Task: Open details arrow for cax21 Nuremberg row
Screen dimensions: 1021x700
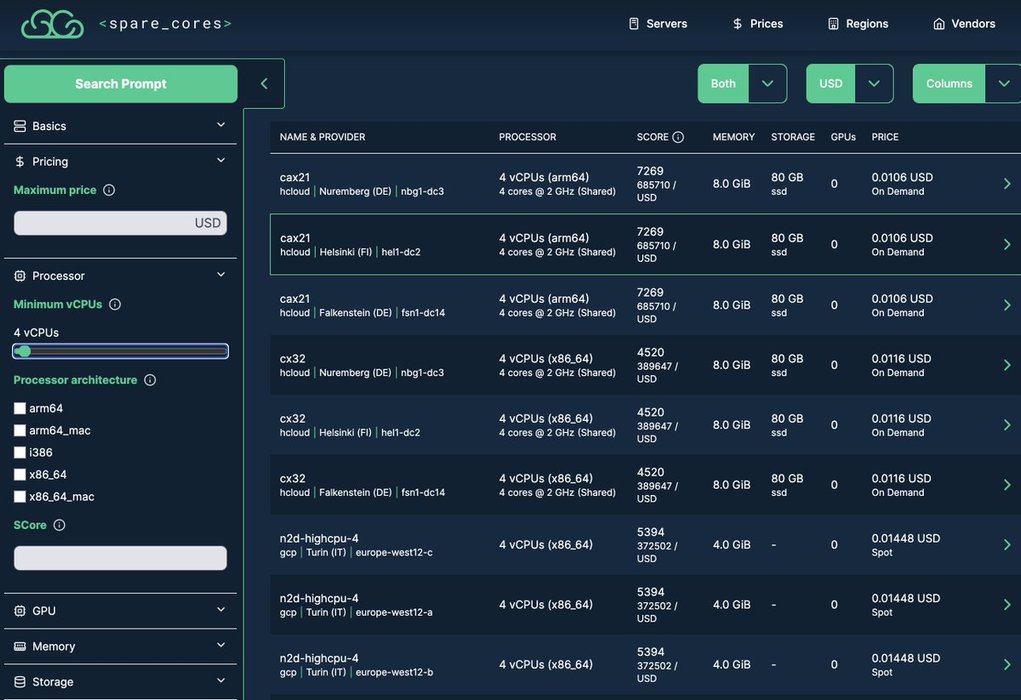Action: [1006, 184]
